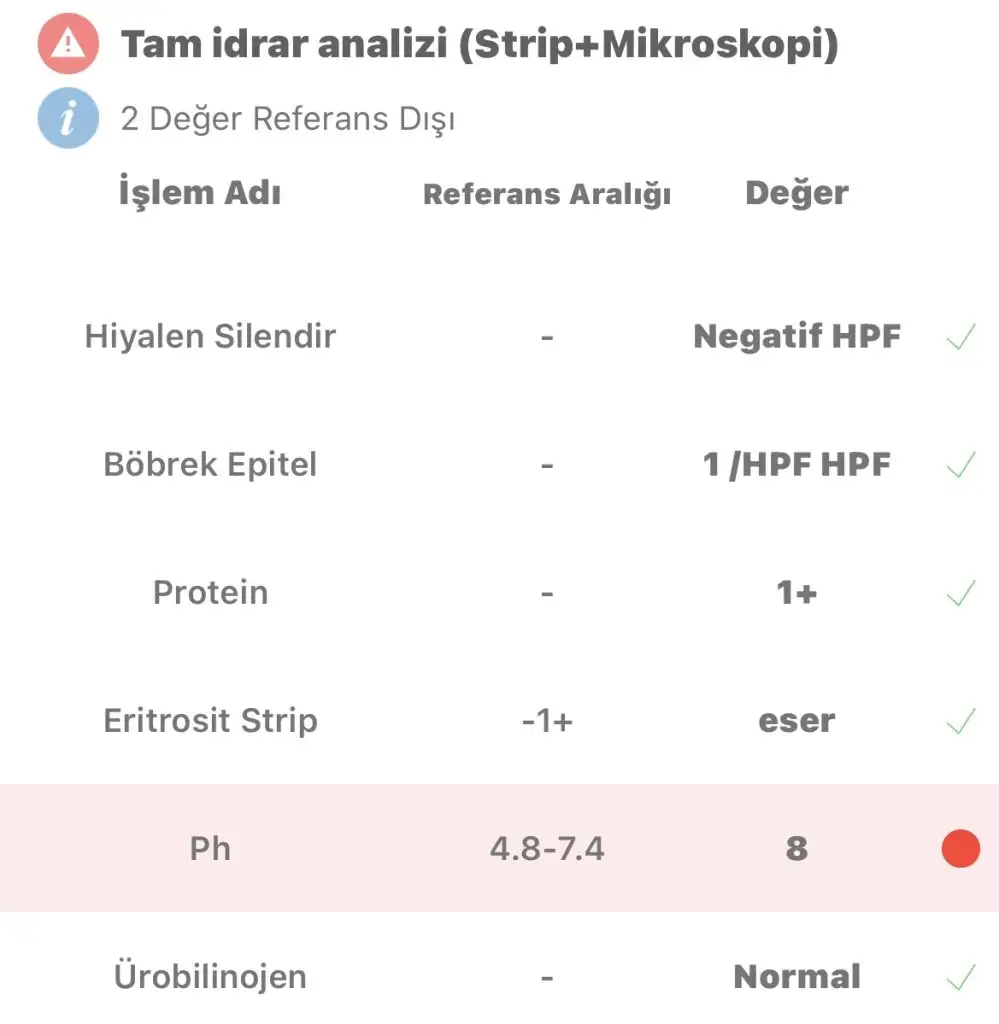The height and width of the screenshot is (1024, 999).
Task: Select the Ph reference range 4.8-7.4
Action: tap(547, 849)
